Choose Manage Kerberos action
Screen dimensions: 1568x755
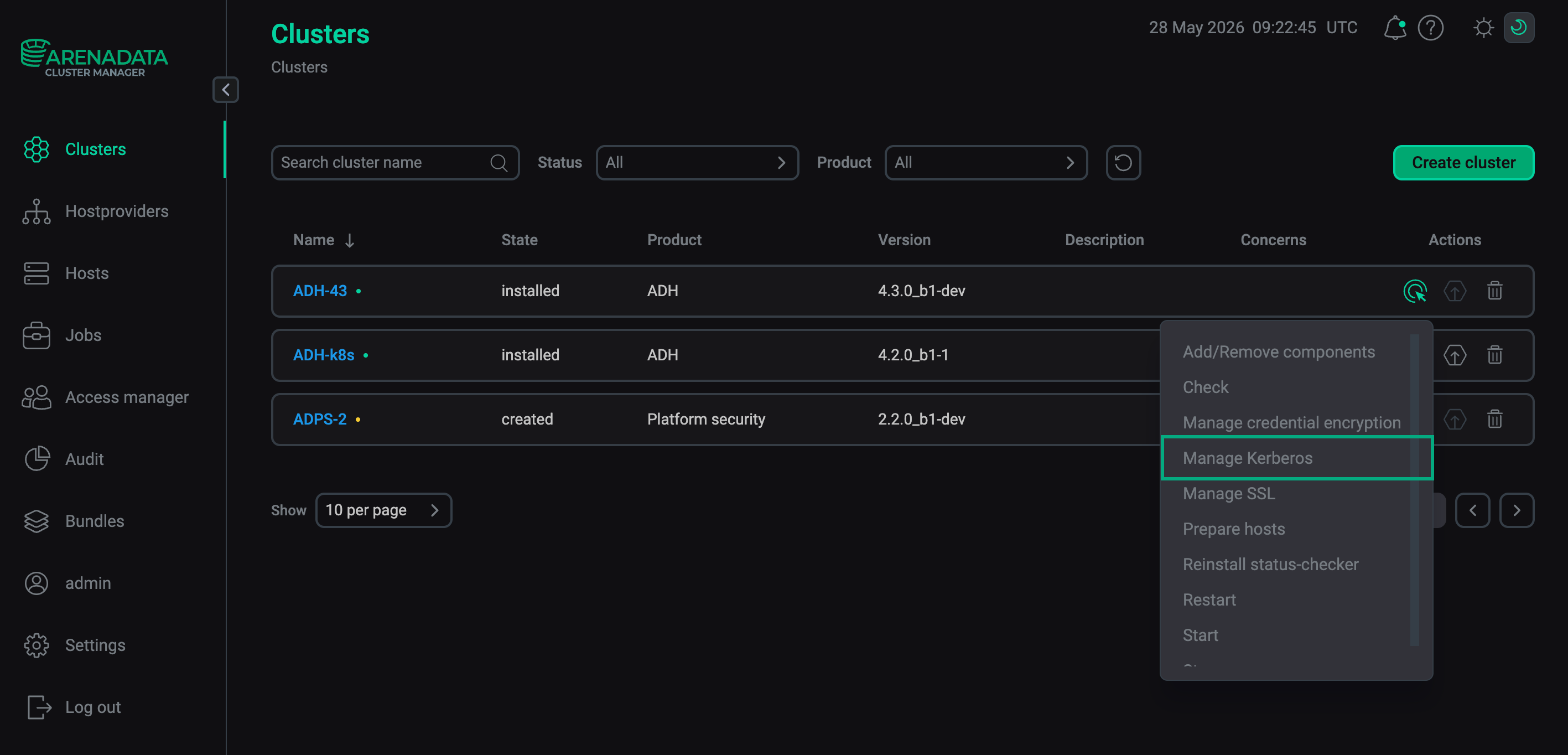tap(1296, 458)
